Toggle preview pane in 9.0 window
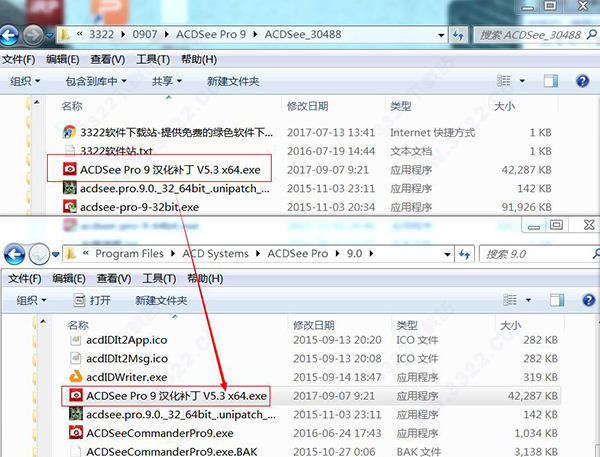Image resolution: width=600 pixels, height=457 pixels. point(557,300)
